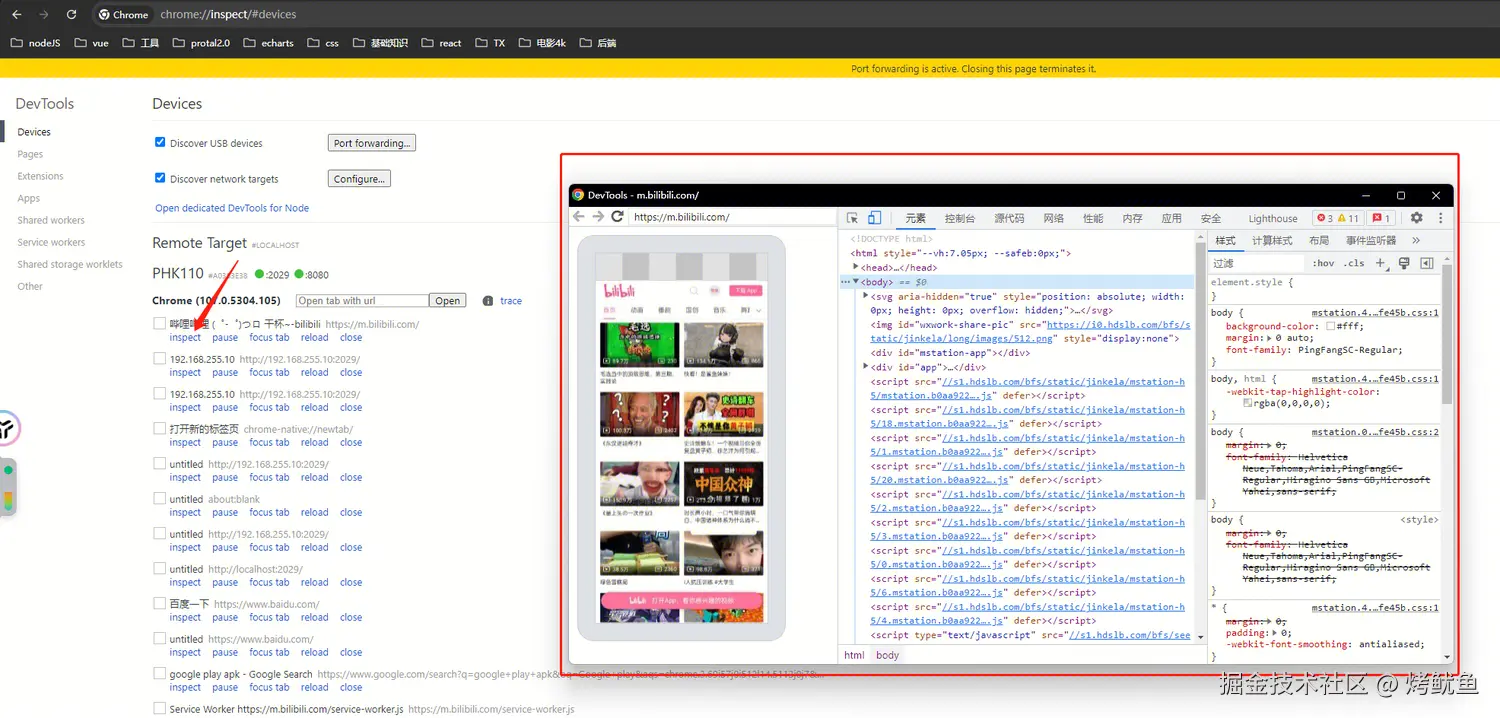Click the Open button beside url field

(x=448, y=301)
